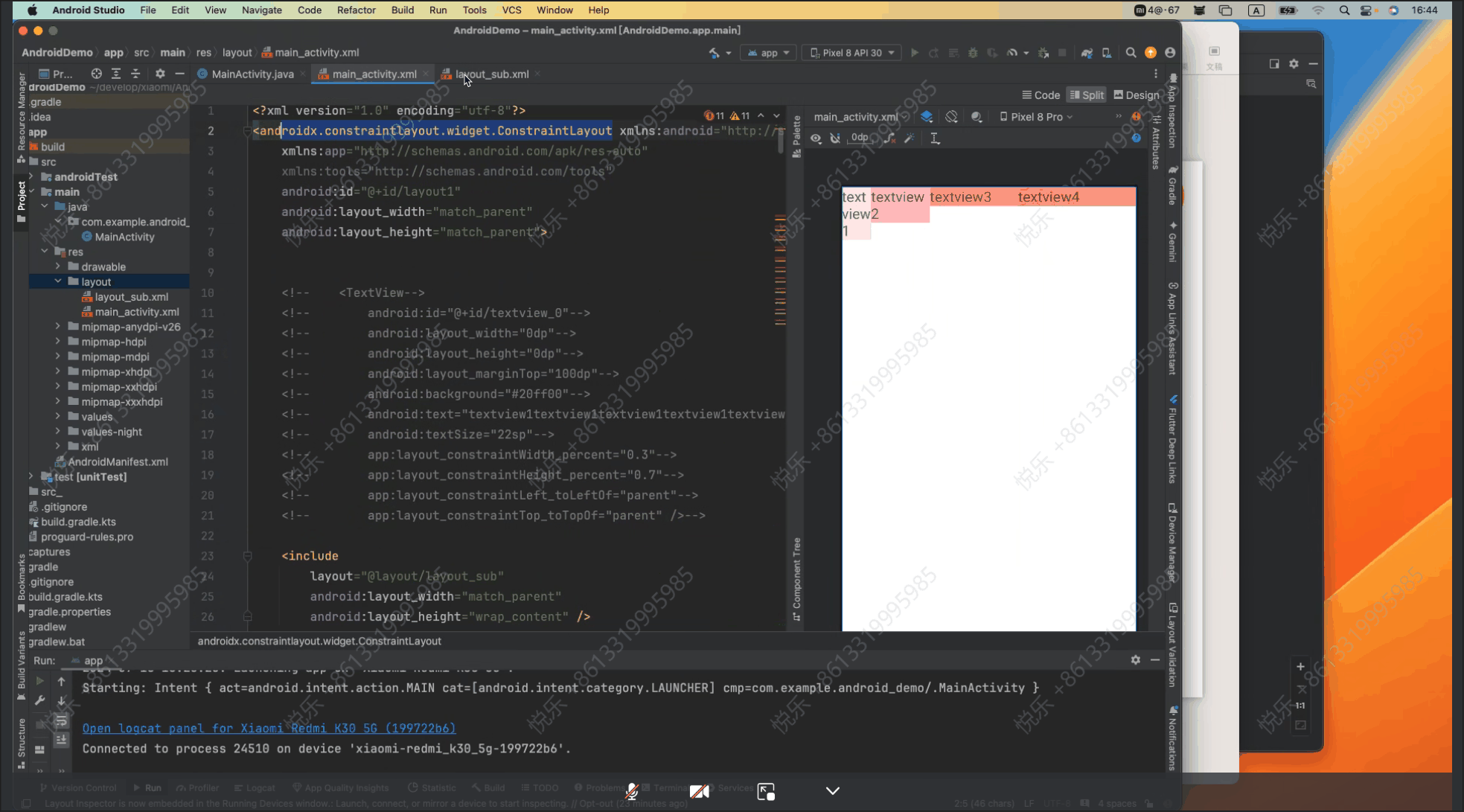Open Logcat tool window button

255,787
